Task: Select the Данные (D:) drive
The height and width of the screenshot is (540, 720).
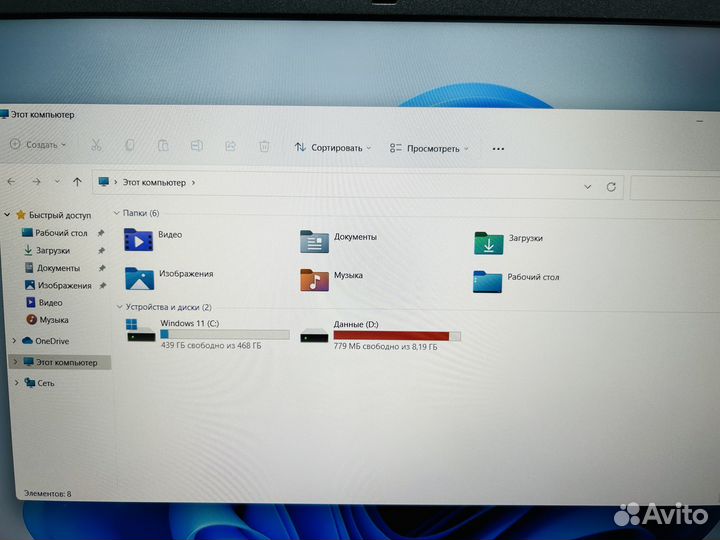Action: 380,335
